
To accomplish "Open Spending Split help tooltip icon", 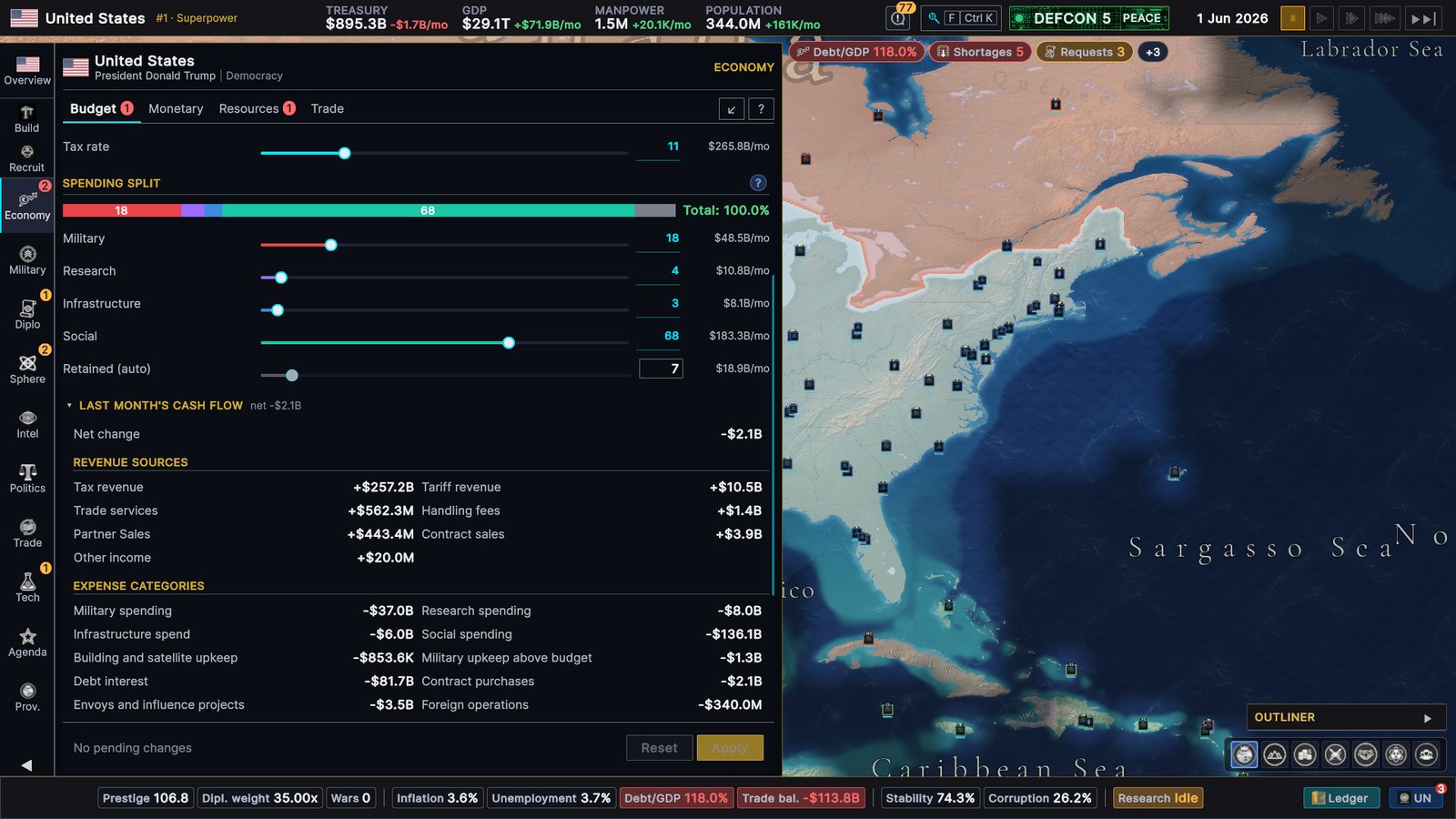I will [x=757, y=183].
